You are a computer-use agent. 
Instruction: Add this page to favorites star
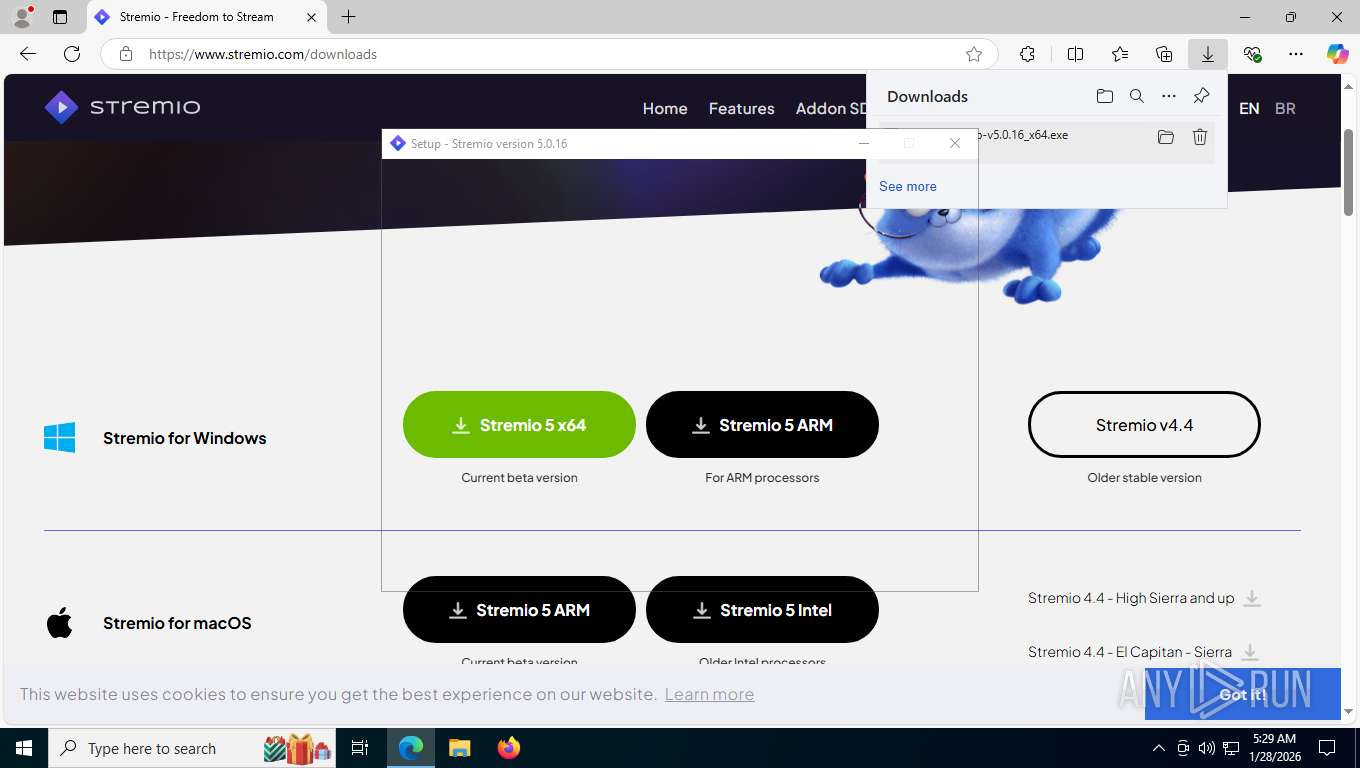pyautogui.click(x=974, y=54)
